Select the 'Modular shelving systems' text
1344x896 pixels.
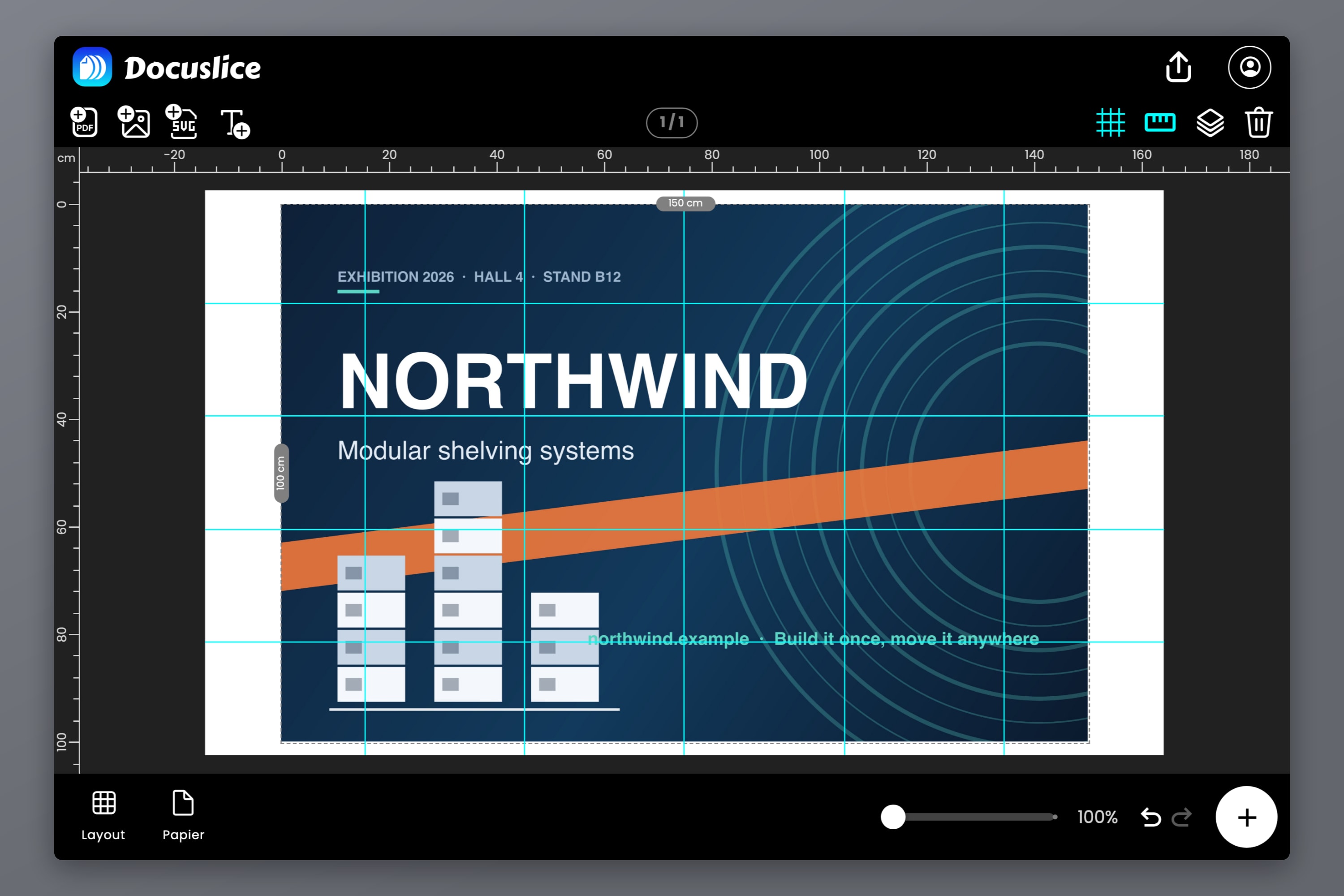click(486, 451)
